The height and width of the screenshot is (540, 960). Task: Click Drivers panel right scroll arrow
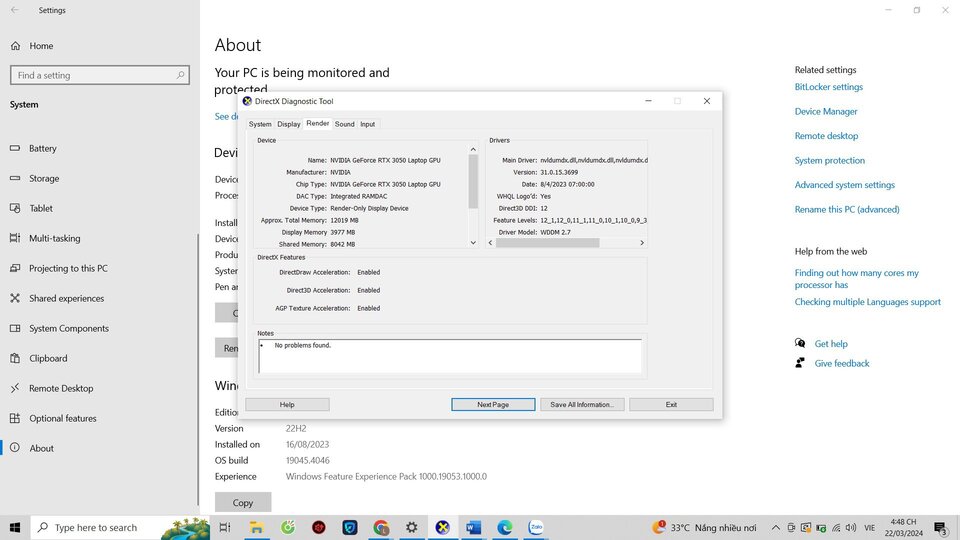pos(642,242)
